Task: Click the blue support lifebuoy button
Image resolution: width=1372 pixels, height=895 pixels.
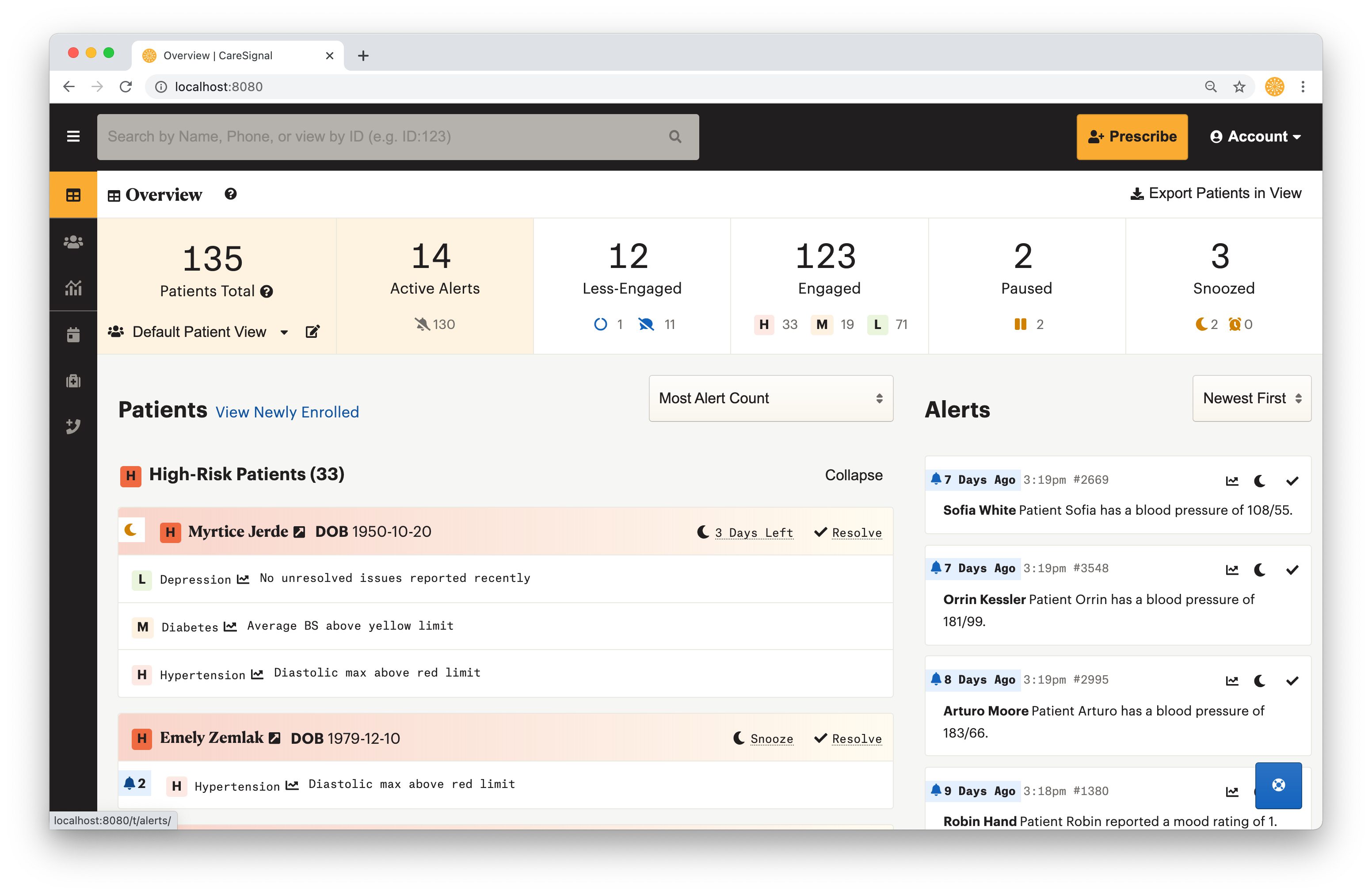Action: (1278, 785)
